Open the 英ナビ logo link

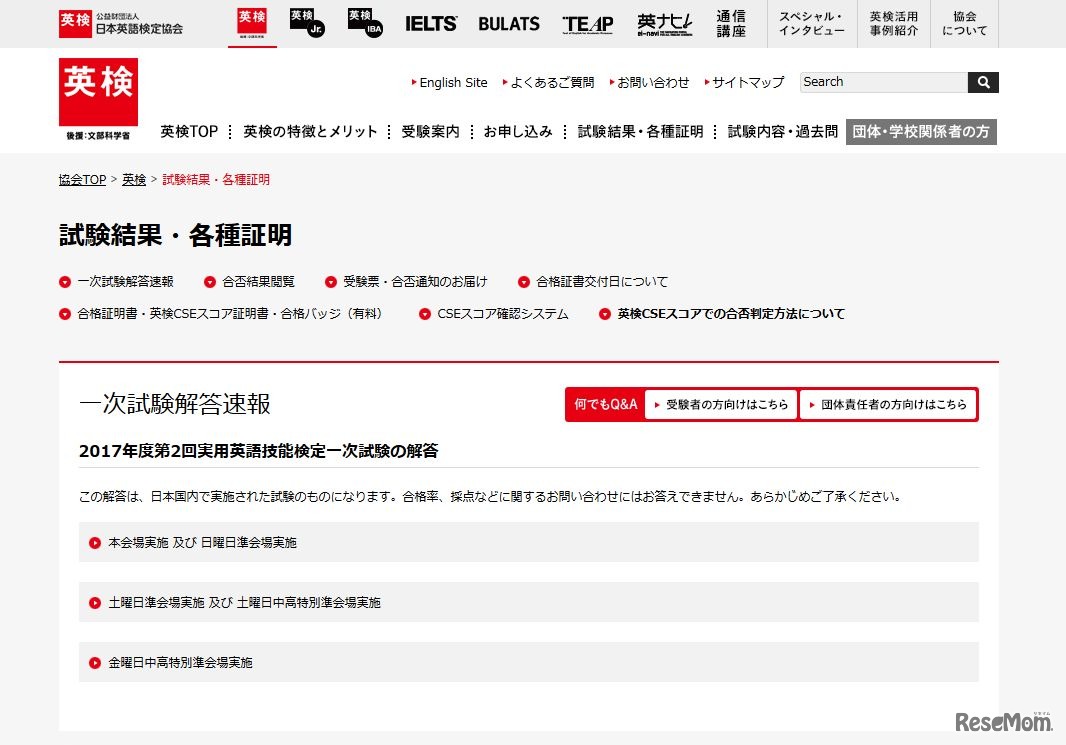pyautogui.click(x=665, y=24)
